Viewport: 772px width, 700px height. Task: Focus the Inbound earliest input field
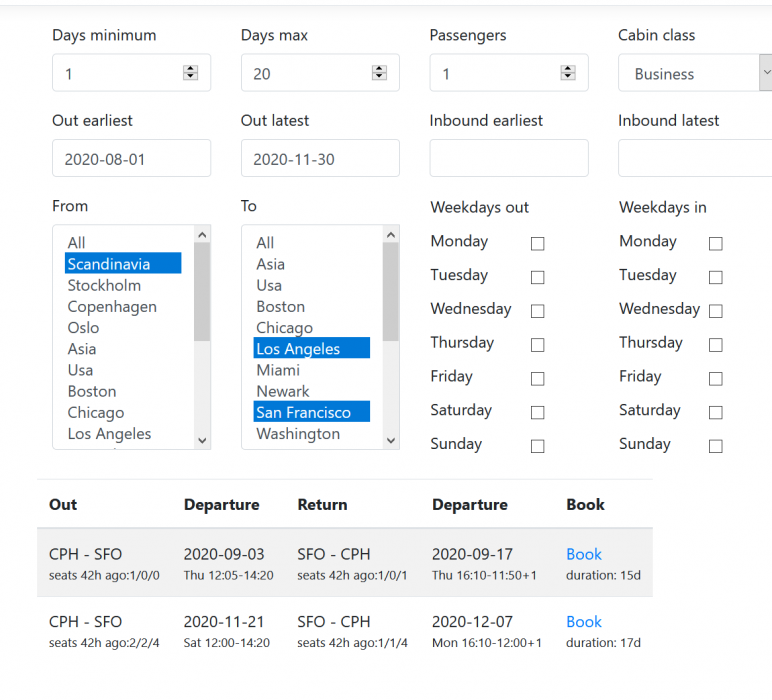click(509, 159)
